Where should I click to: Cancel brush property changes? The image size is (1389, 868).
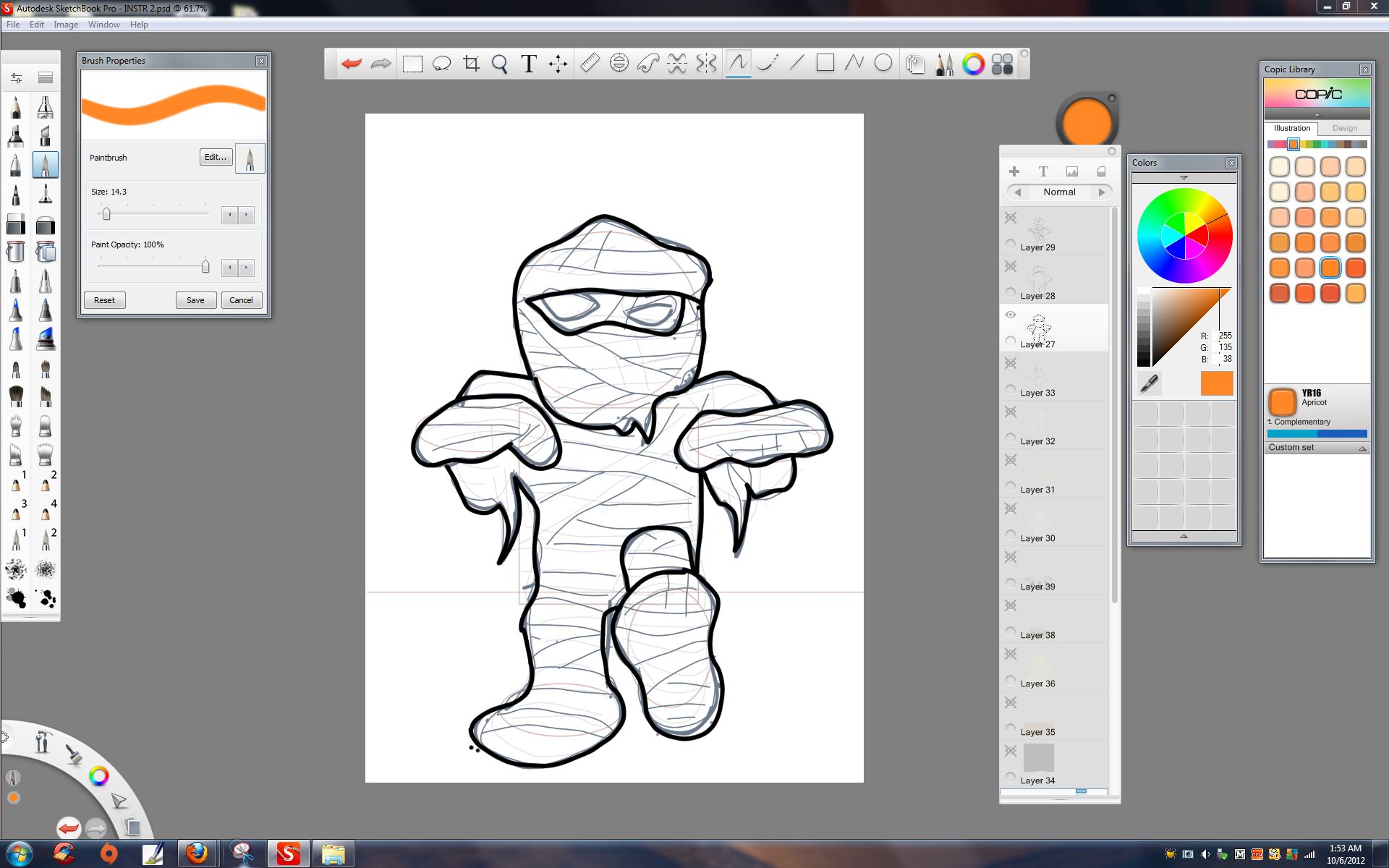(x=241, y=300)
